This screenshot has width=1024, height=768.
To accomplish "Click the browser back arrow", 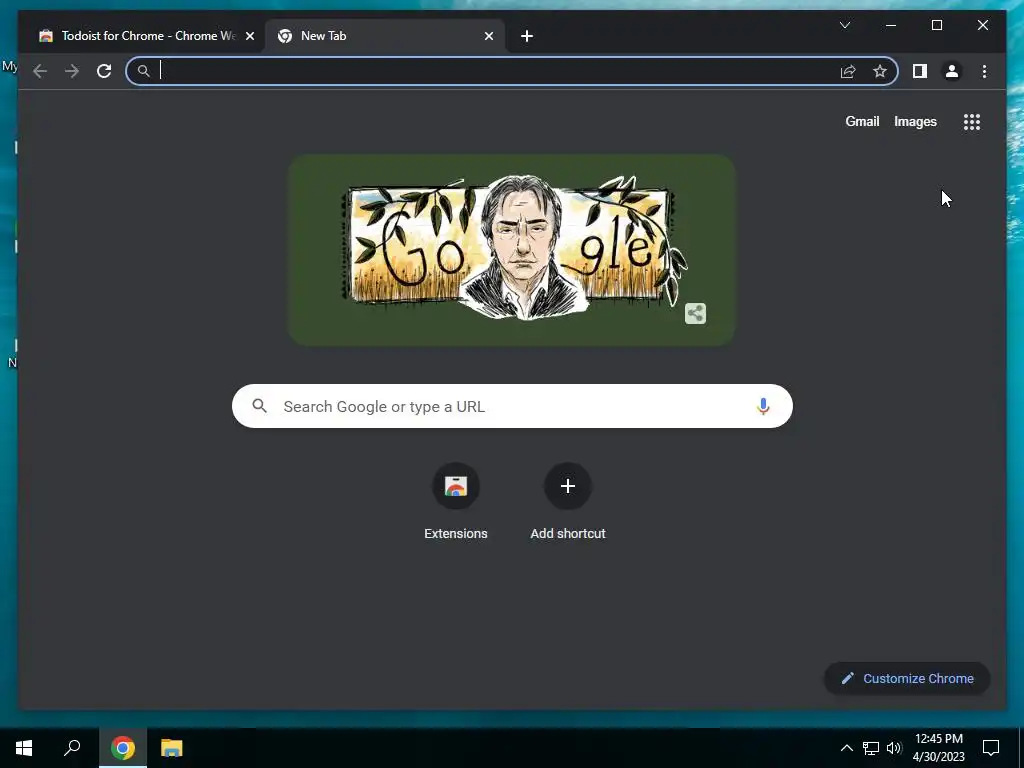I will (x=40, y=71).
